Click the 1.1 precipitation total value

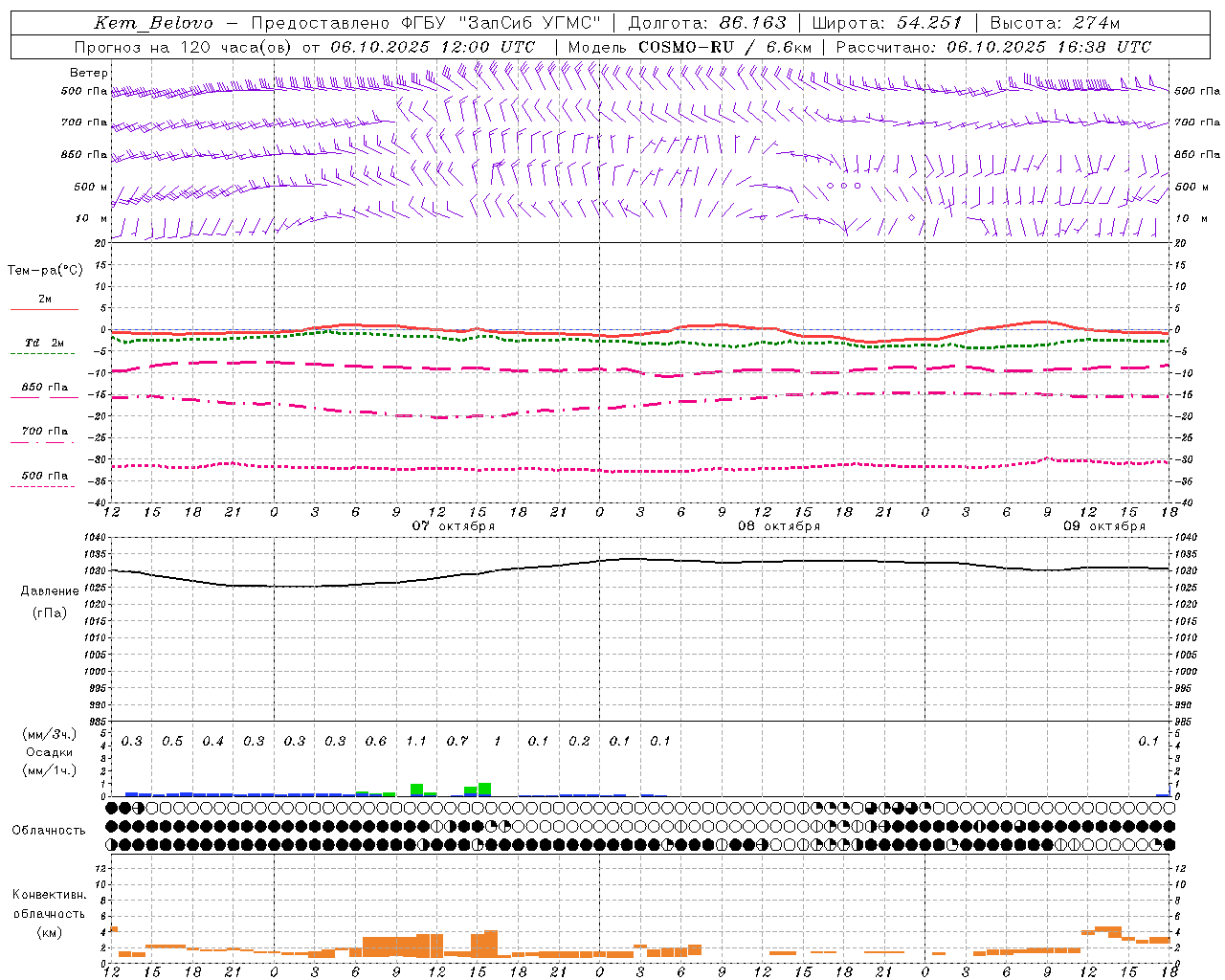pos(416,742)
